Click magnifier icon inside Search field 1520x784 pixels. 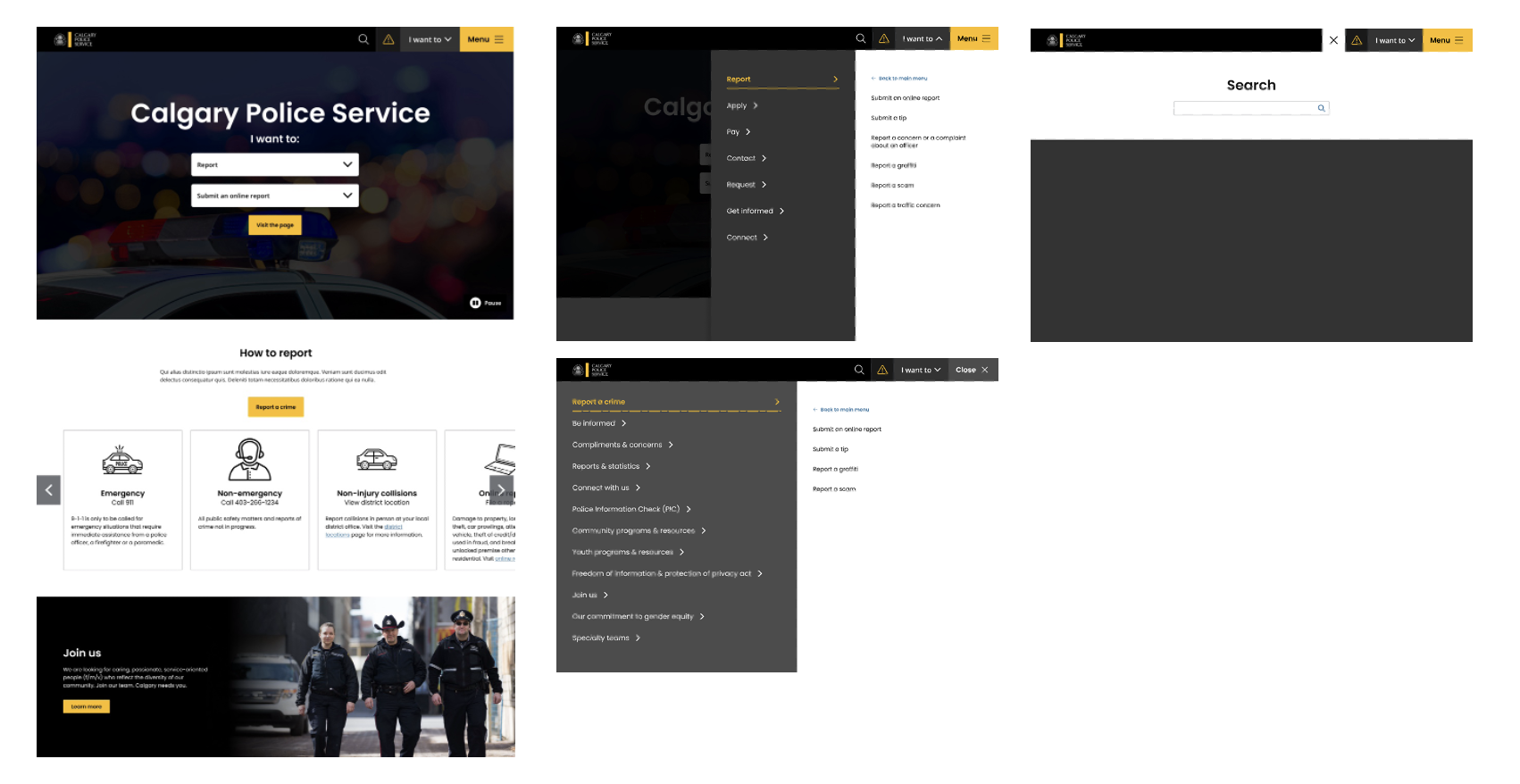[1322, 108]
